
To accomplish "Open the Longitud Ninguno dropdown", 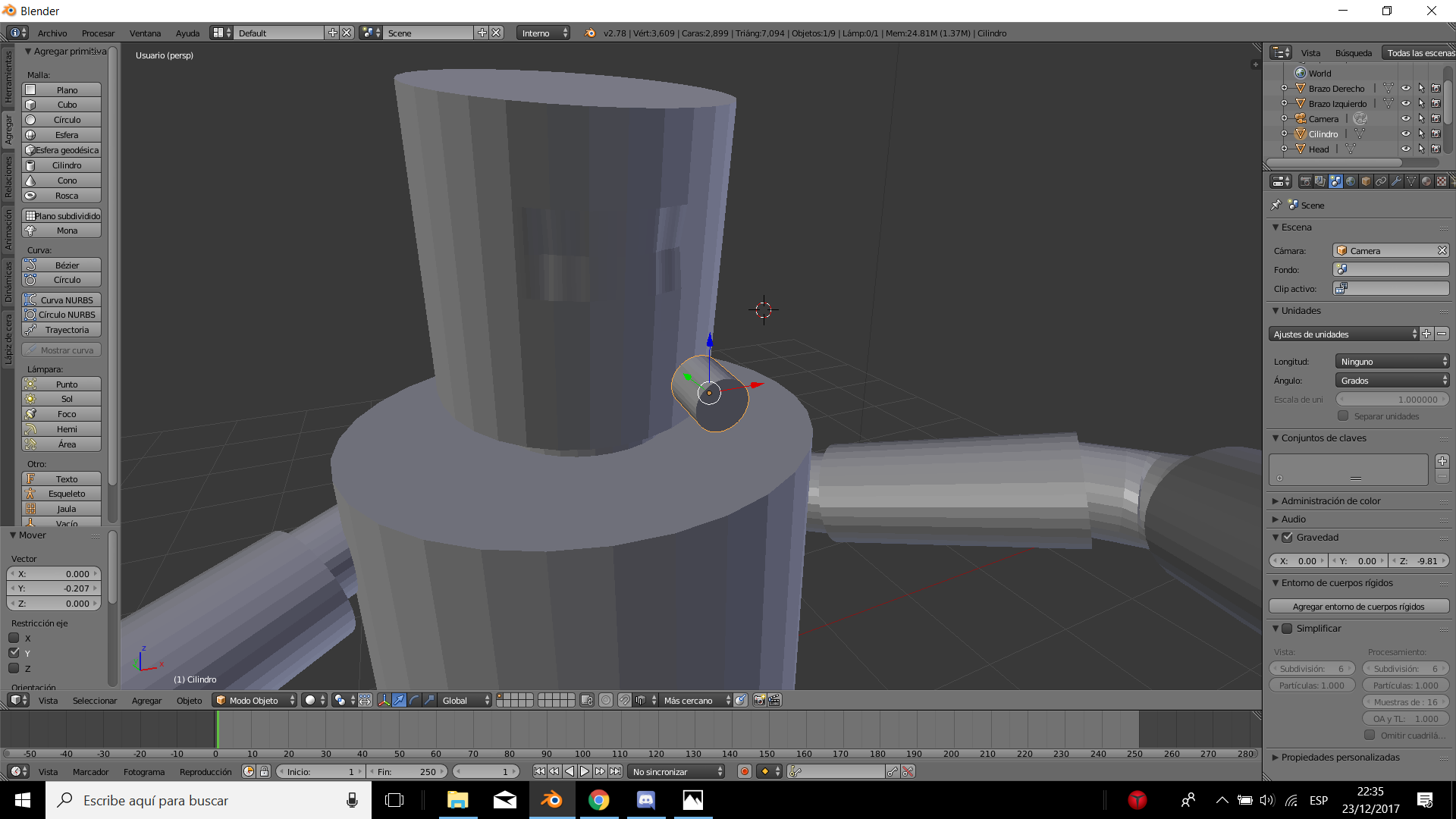I will (1392, 362).
